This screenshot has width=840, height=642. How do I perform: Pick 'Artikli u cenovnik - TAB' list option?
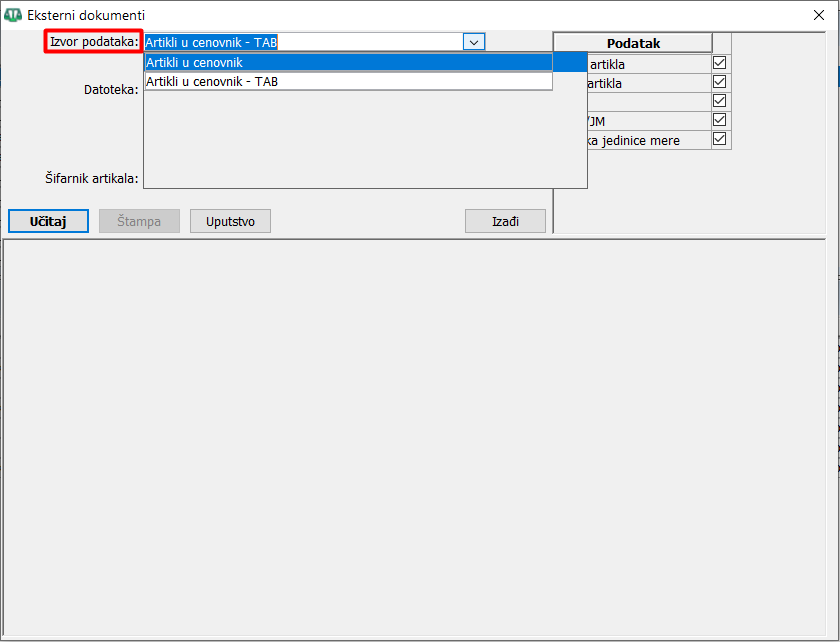tap(348, 81)
